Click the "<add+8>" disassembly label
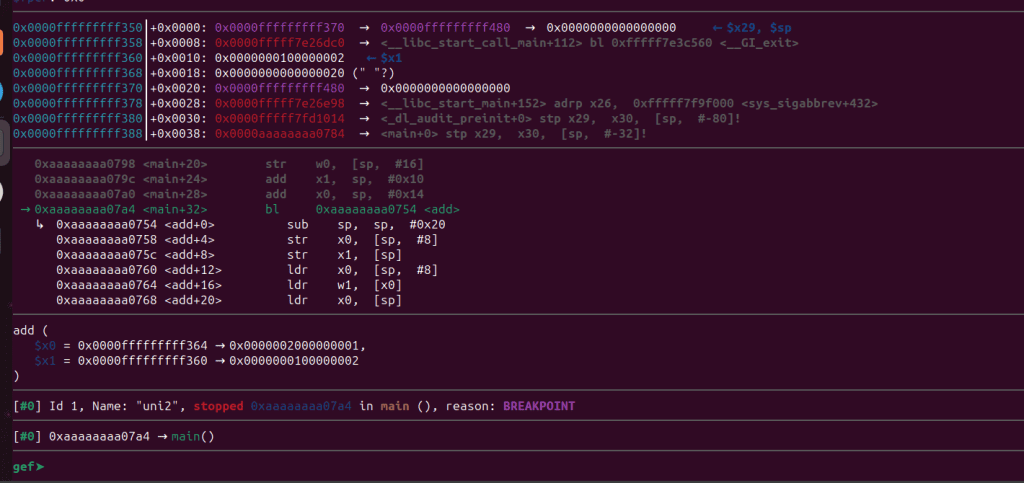Image resolution: width=1024 pixels, height=483 pixels. click(x=189, y=255)
